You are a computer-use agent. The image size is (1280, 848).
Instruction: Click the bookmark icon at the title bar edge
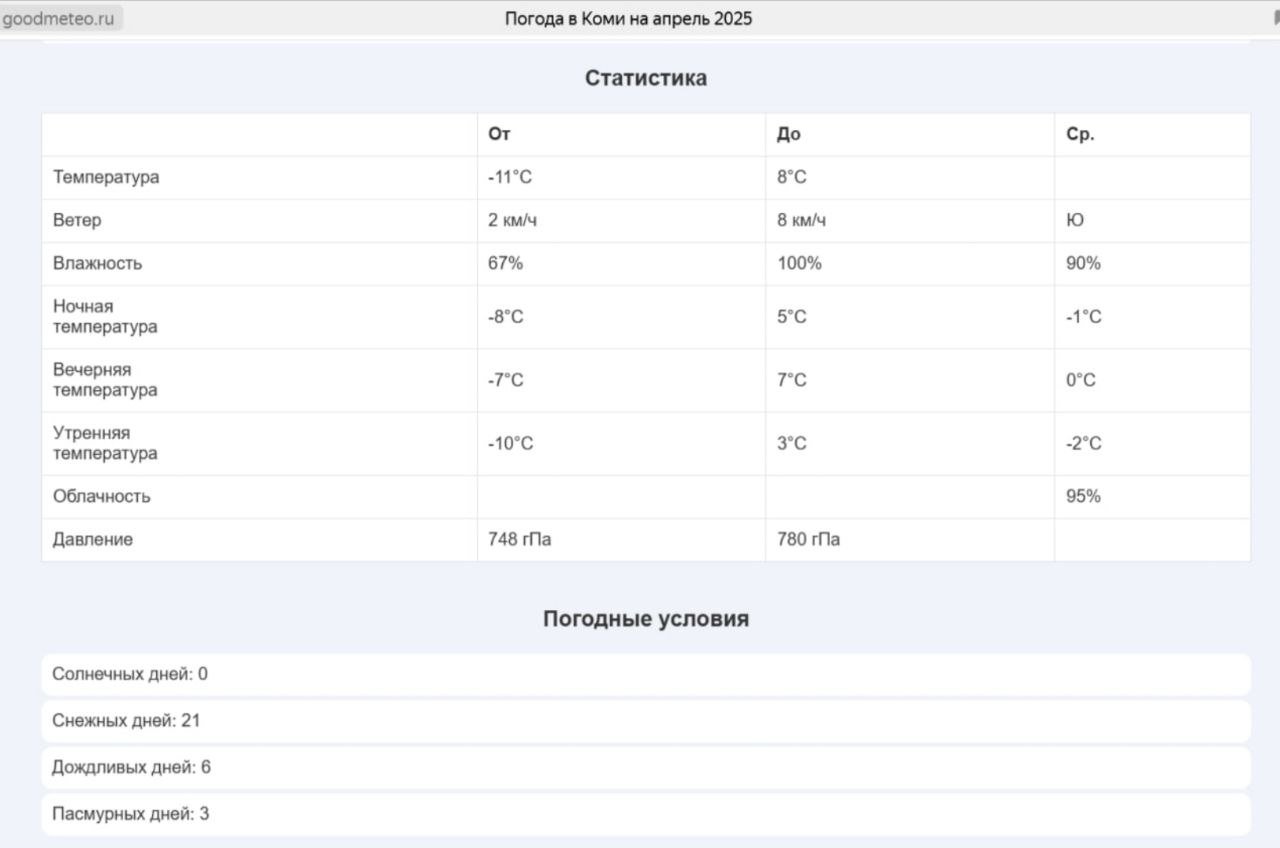click(x=1275, y=18)
